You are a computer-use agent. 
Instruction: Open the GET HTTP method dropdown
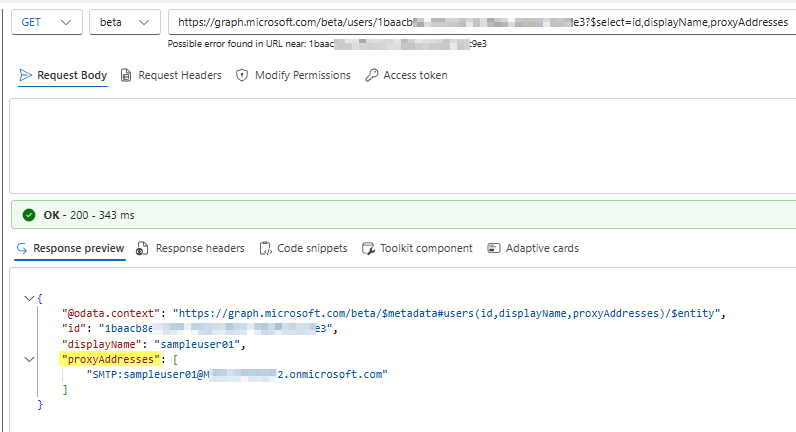click(47, 22)
